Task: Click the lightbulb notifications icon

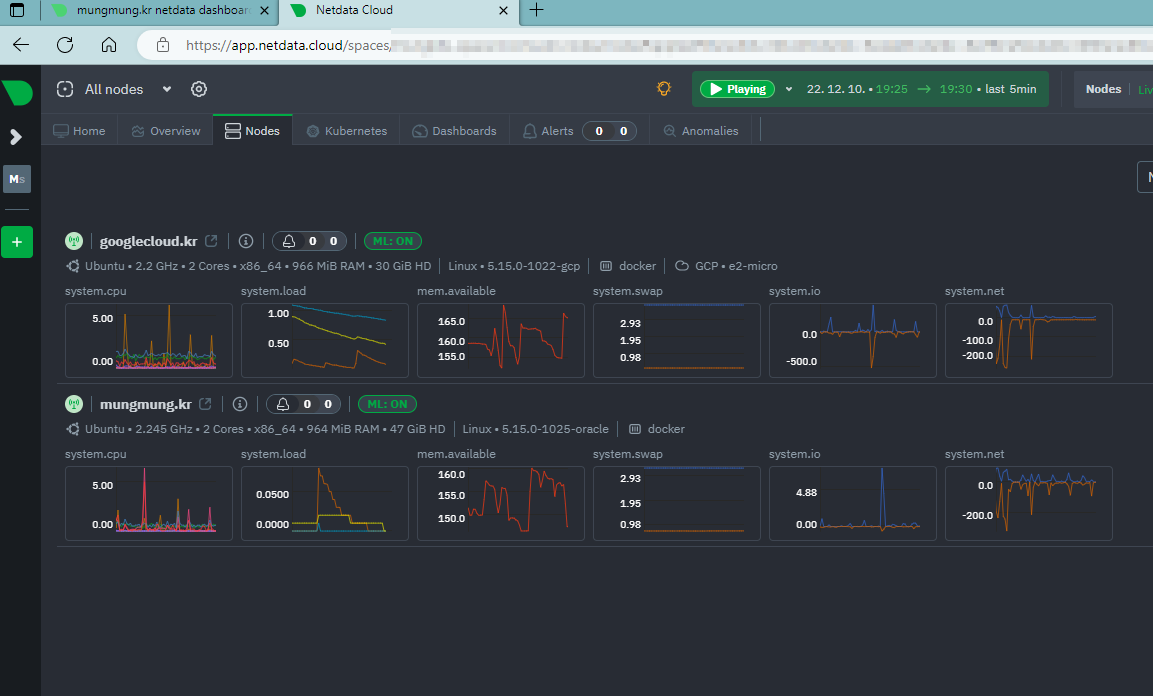Action: (664, 89)
